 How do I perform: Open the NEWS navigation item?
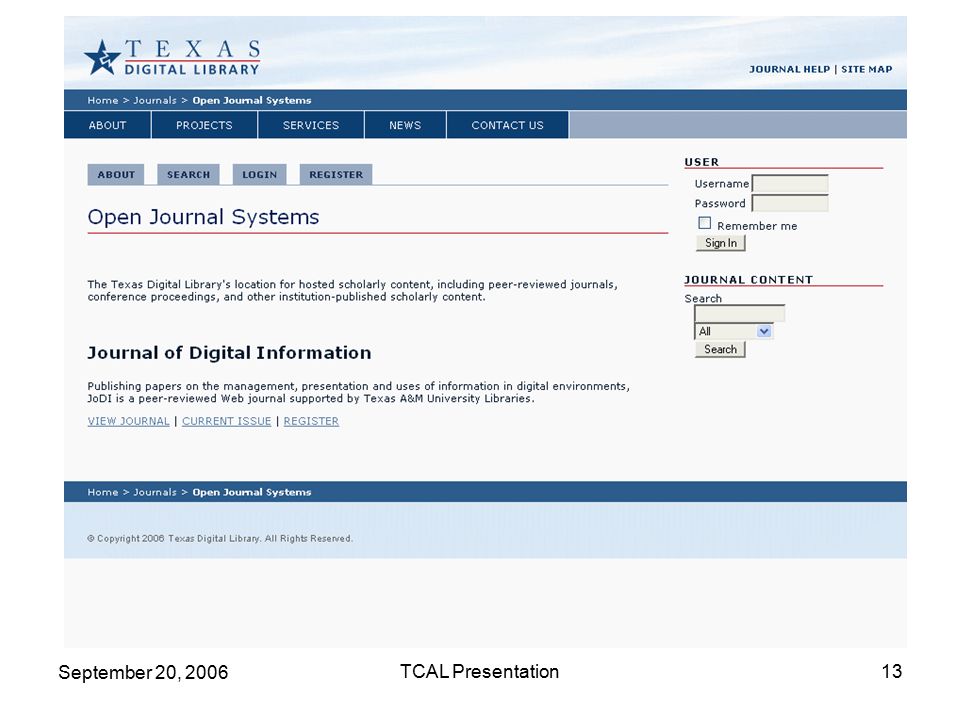405,125
